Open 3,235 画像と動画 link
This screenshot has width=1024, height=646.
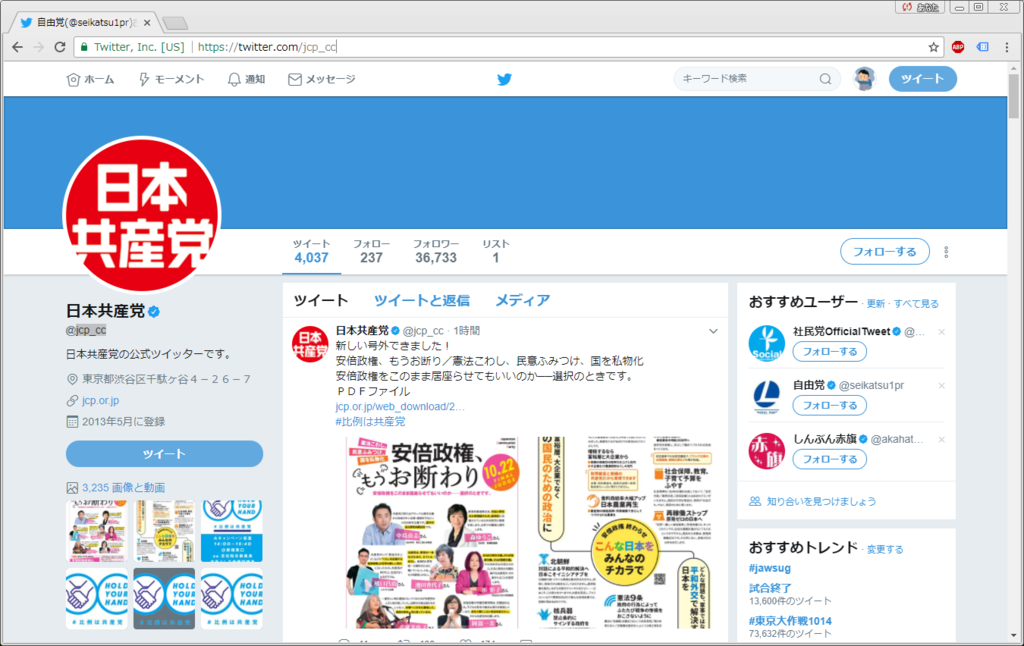click(123, 487)
